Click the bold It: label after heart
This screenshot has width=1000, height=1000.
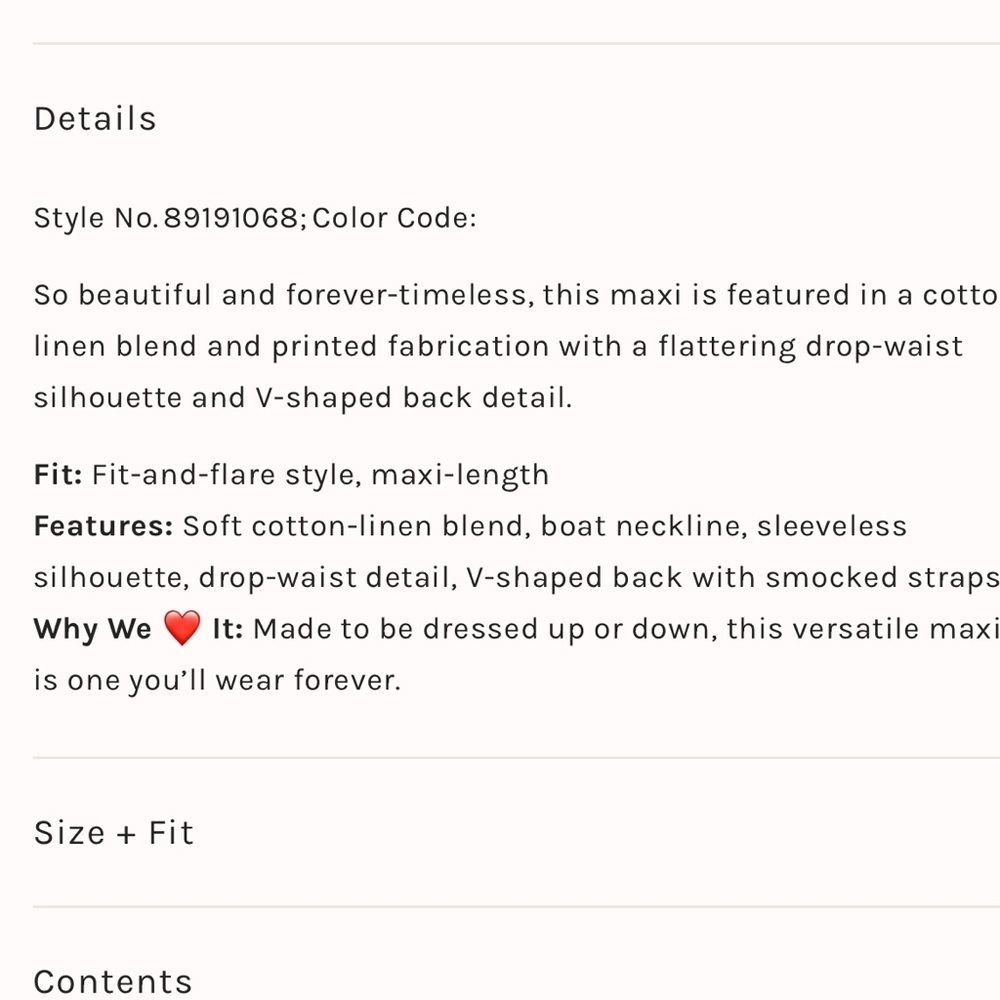click(228, 629)
